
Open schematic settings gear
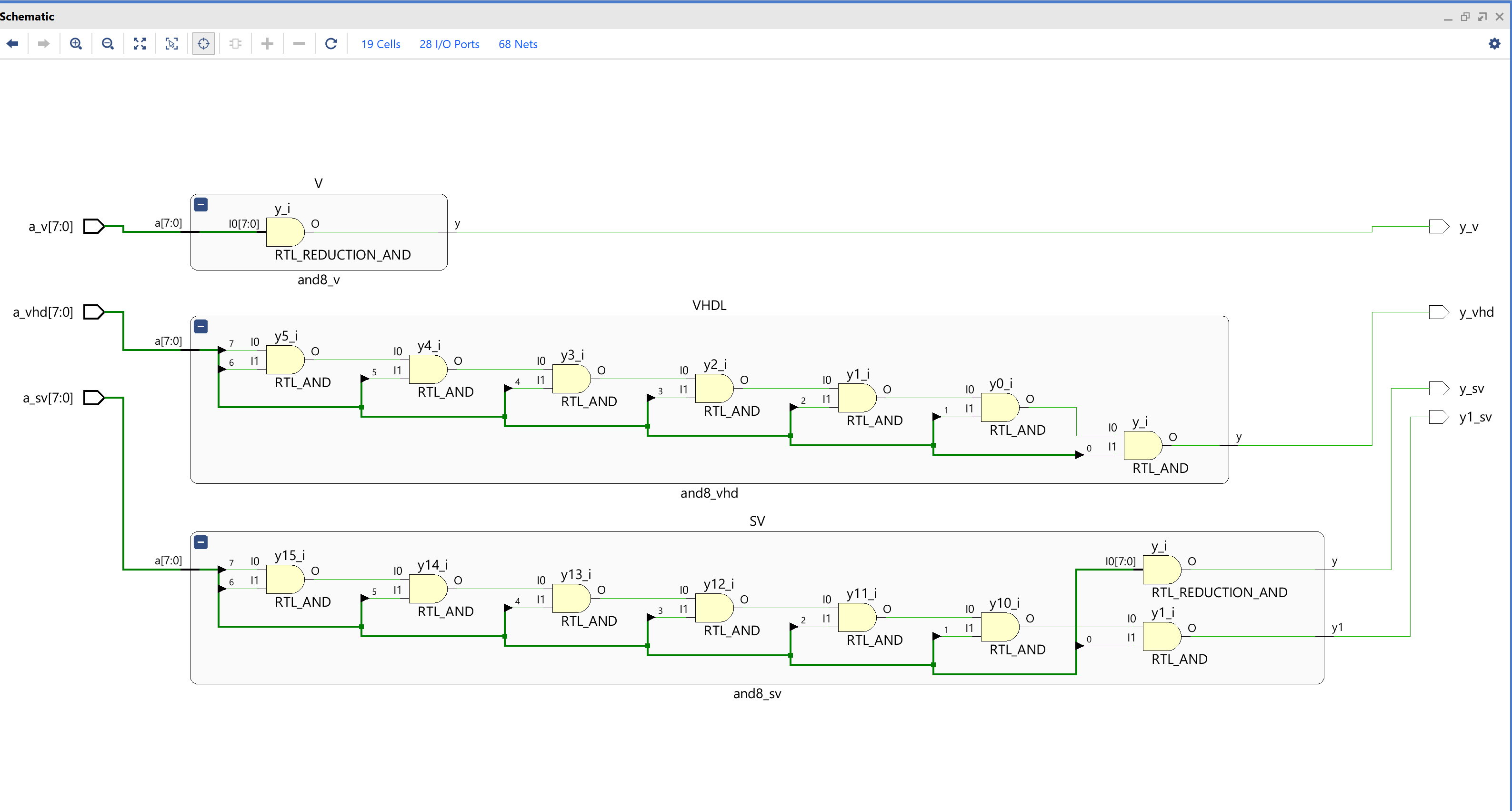point(1494,44)
